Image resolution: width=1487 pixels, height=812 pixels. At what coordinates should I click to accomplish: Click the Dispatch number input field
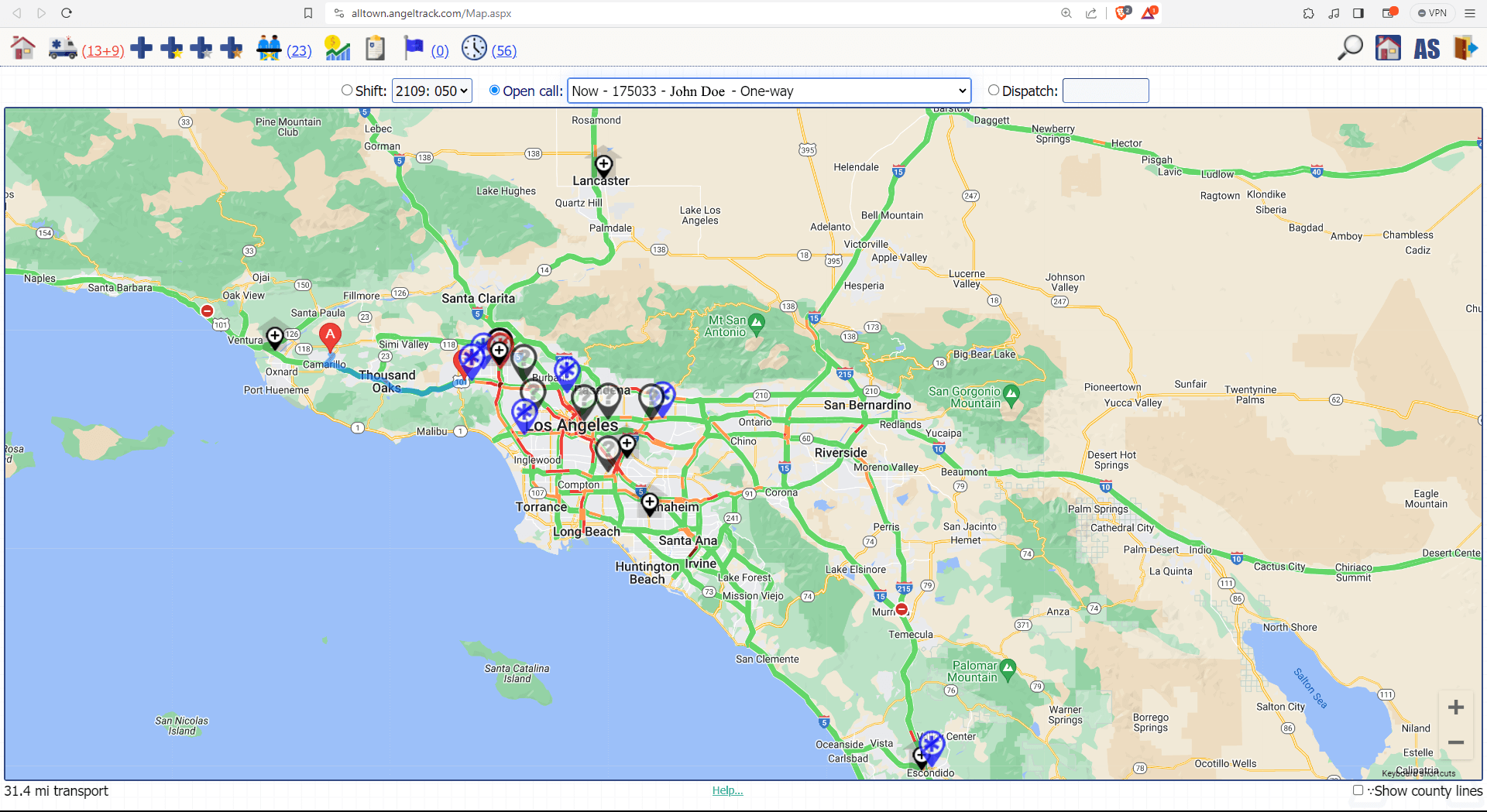(1105, 91)
